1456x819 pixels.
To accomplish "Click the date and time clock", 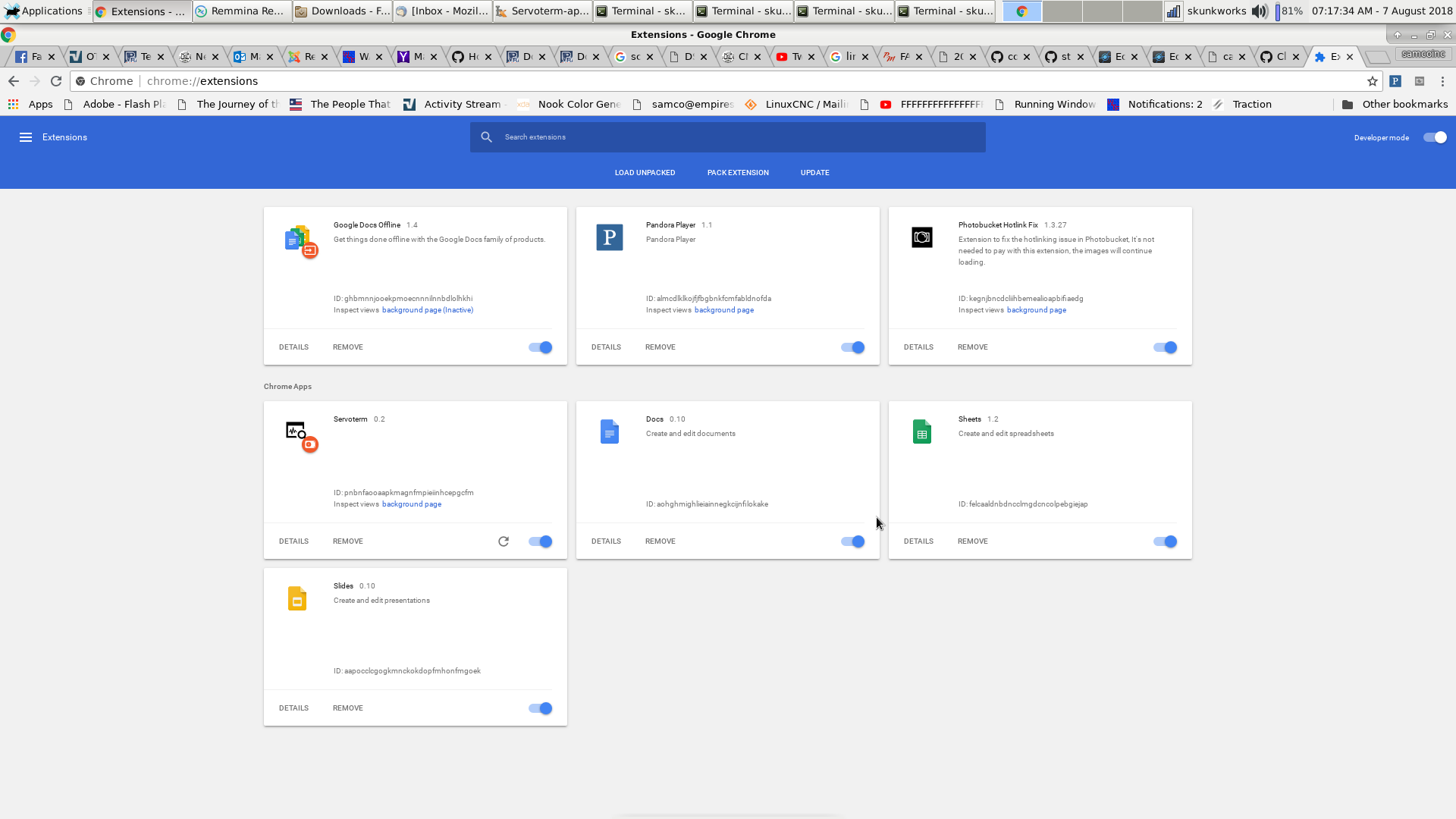I will [1382, 11].
